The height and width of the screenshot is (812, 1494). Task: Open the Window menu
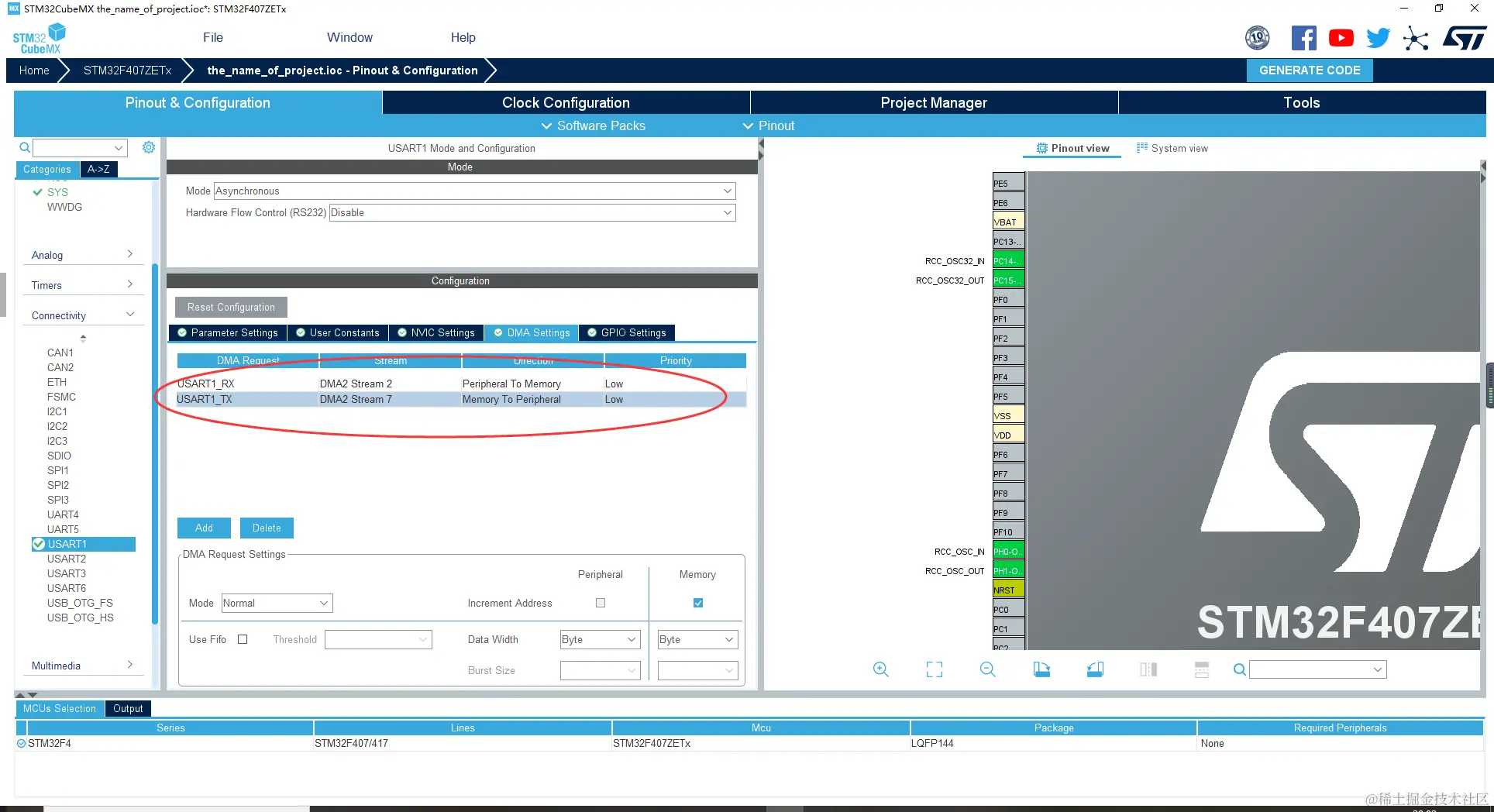(x=349, y=37)
